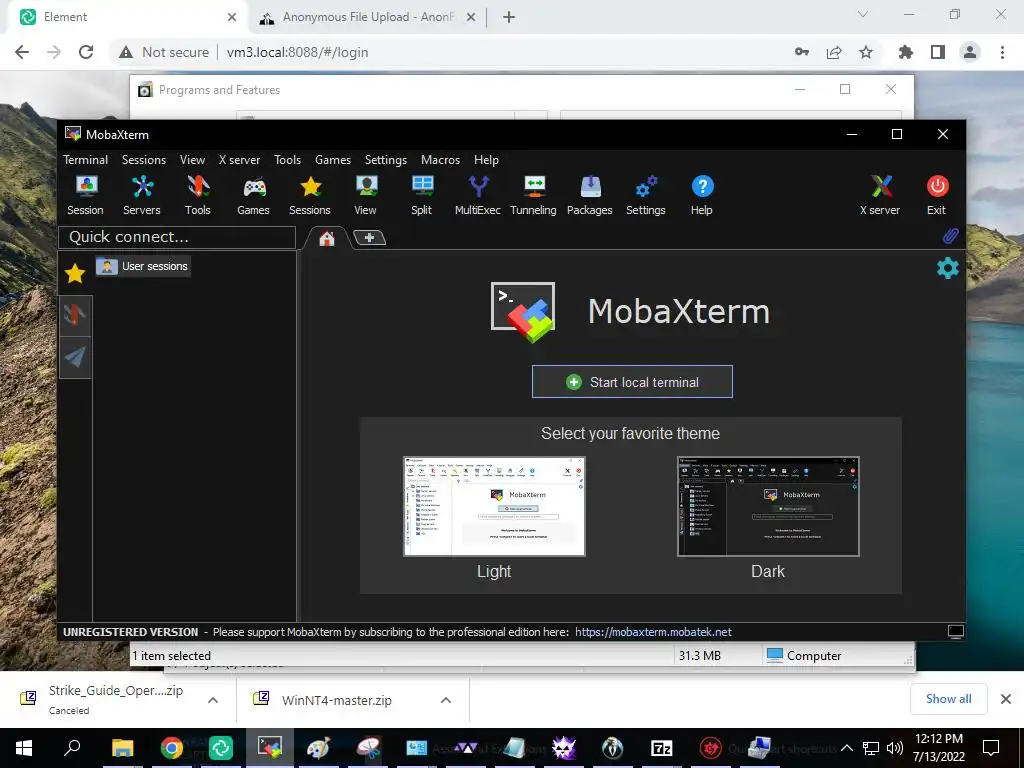The height and width of the screenshot is (768, 1024).
Task: Open the Chrome tab search chevron
Action: pos(863,14)
